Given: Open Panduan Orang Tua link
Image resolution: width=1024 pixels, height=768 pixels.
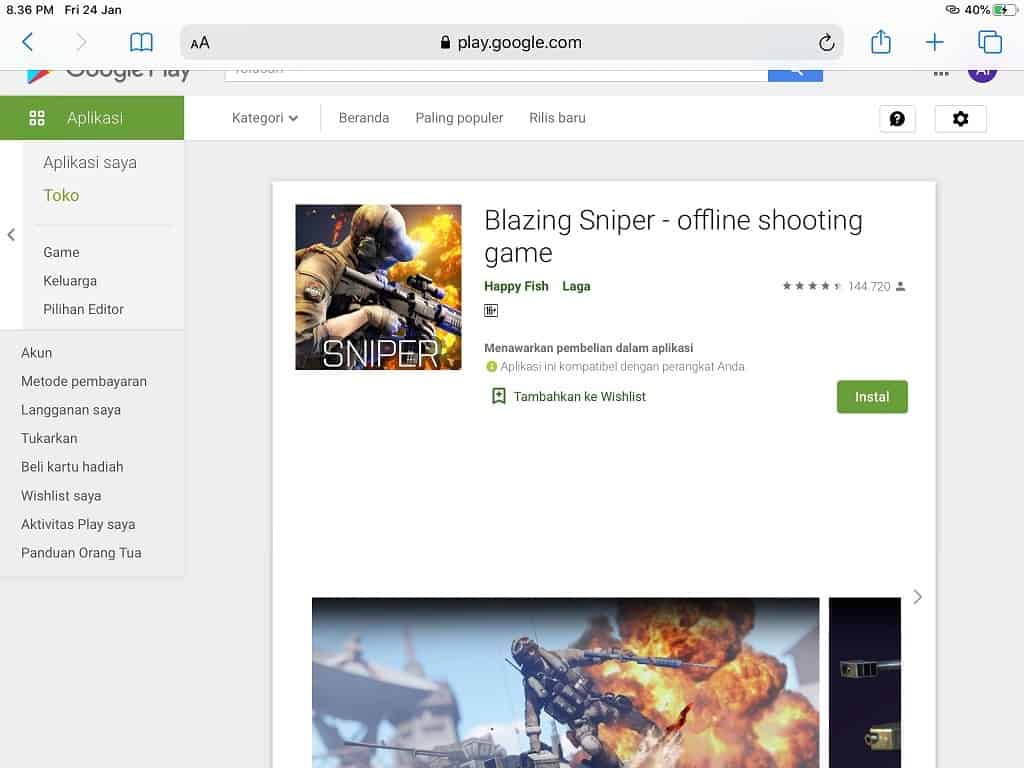Looking at the screenshot, I should [x=81, y=552].
